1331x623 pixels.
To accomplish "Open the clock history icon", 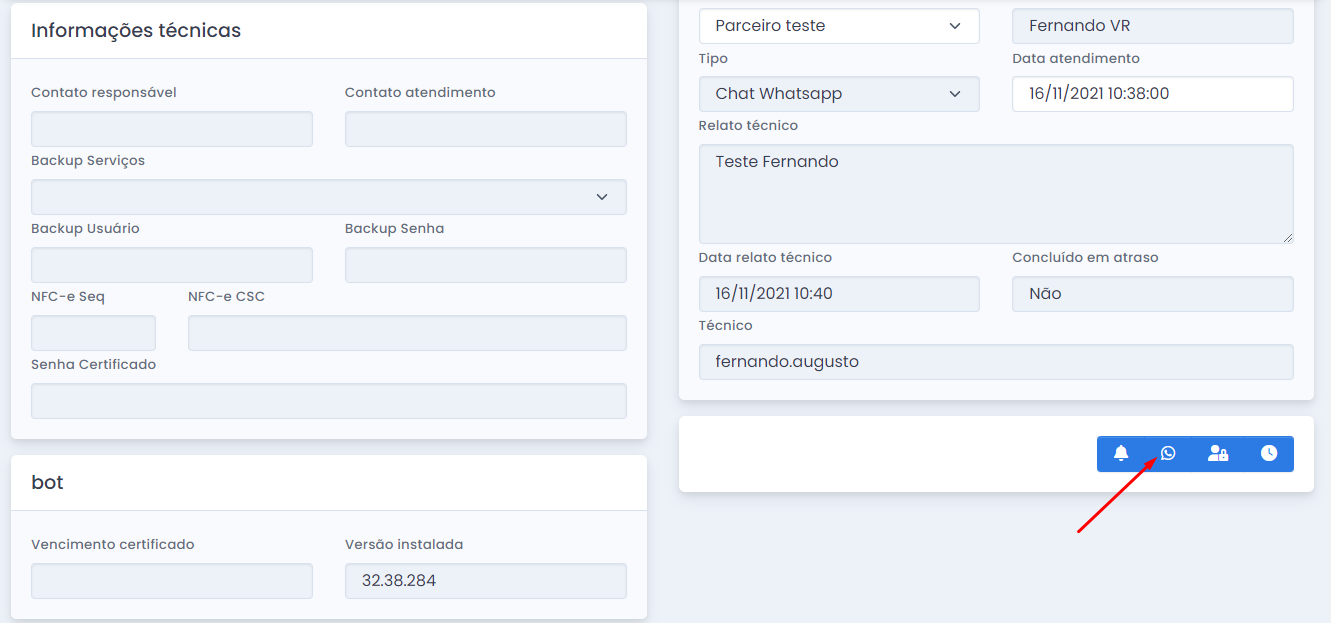I will [x=1269, y=454].
